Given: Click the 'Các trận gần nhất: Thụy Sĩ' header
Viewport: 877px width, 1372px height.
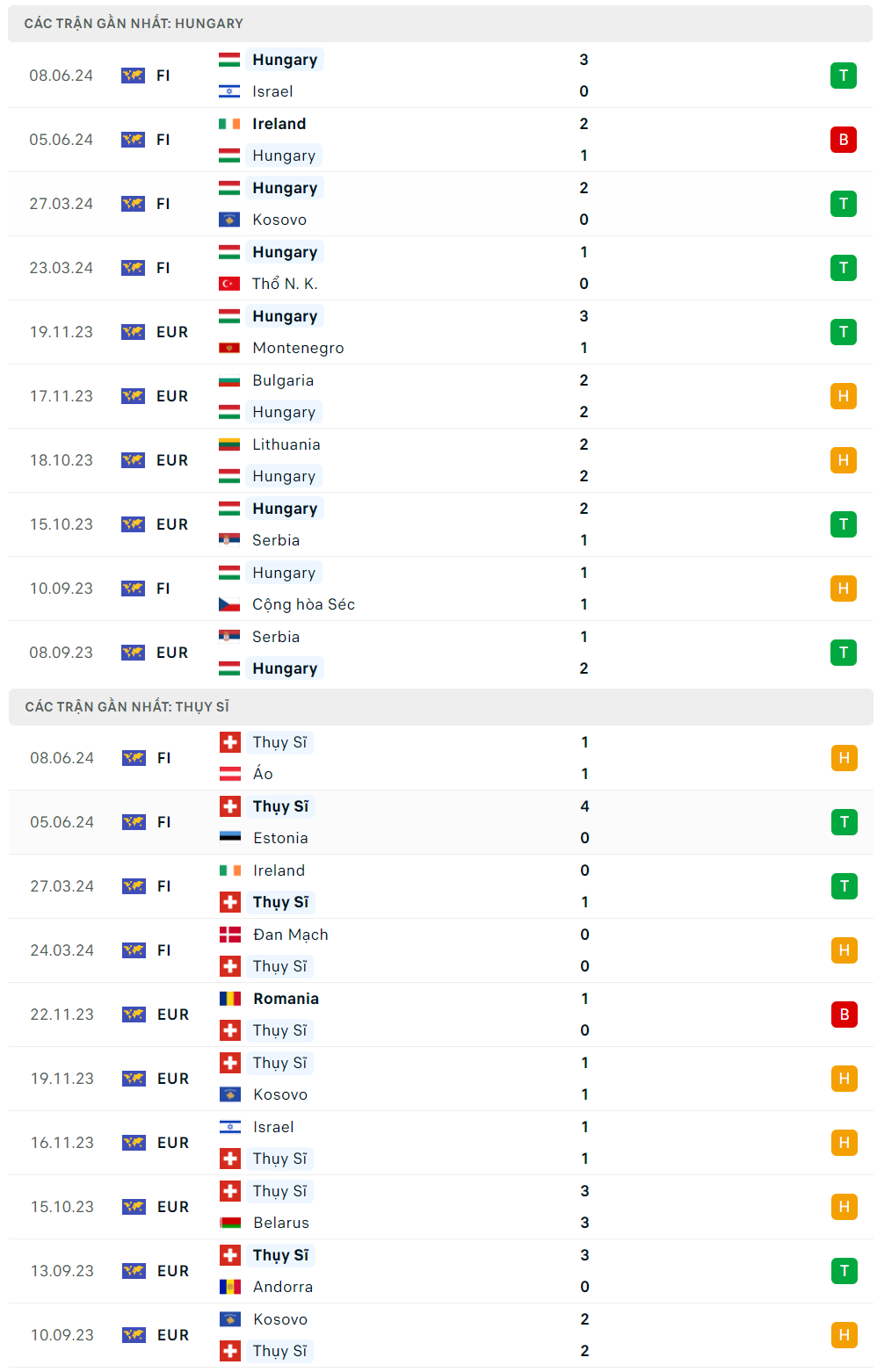Looking at the screenshot, I should [x=127, y=707].
